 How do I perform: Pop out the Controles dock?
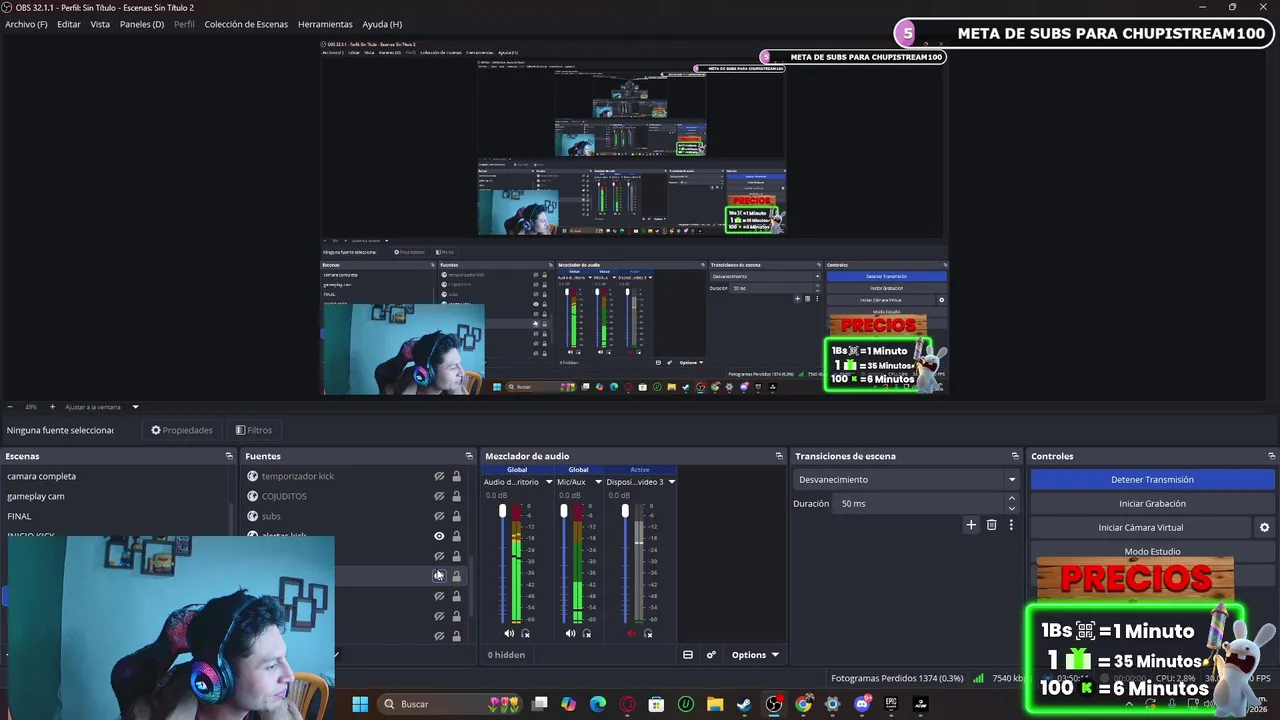pos(1272,456)
